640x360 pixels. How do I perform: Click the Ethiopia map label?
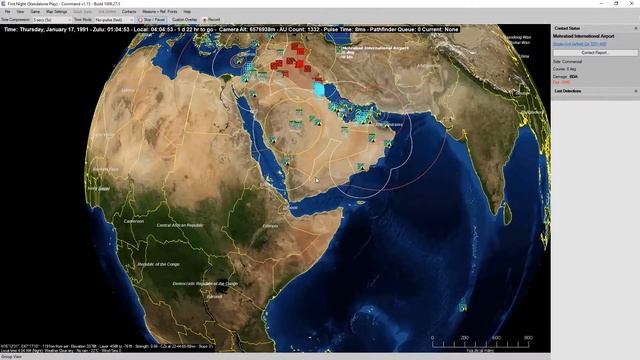270,226
